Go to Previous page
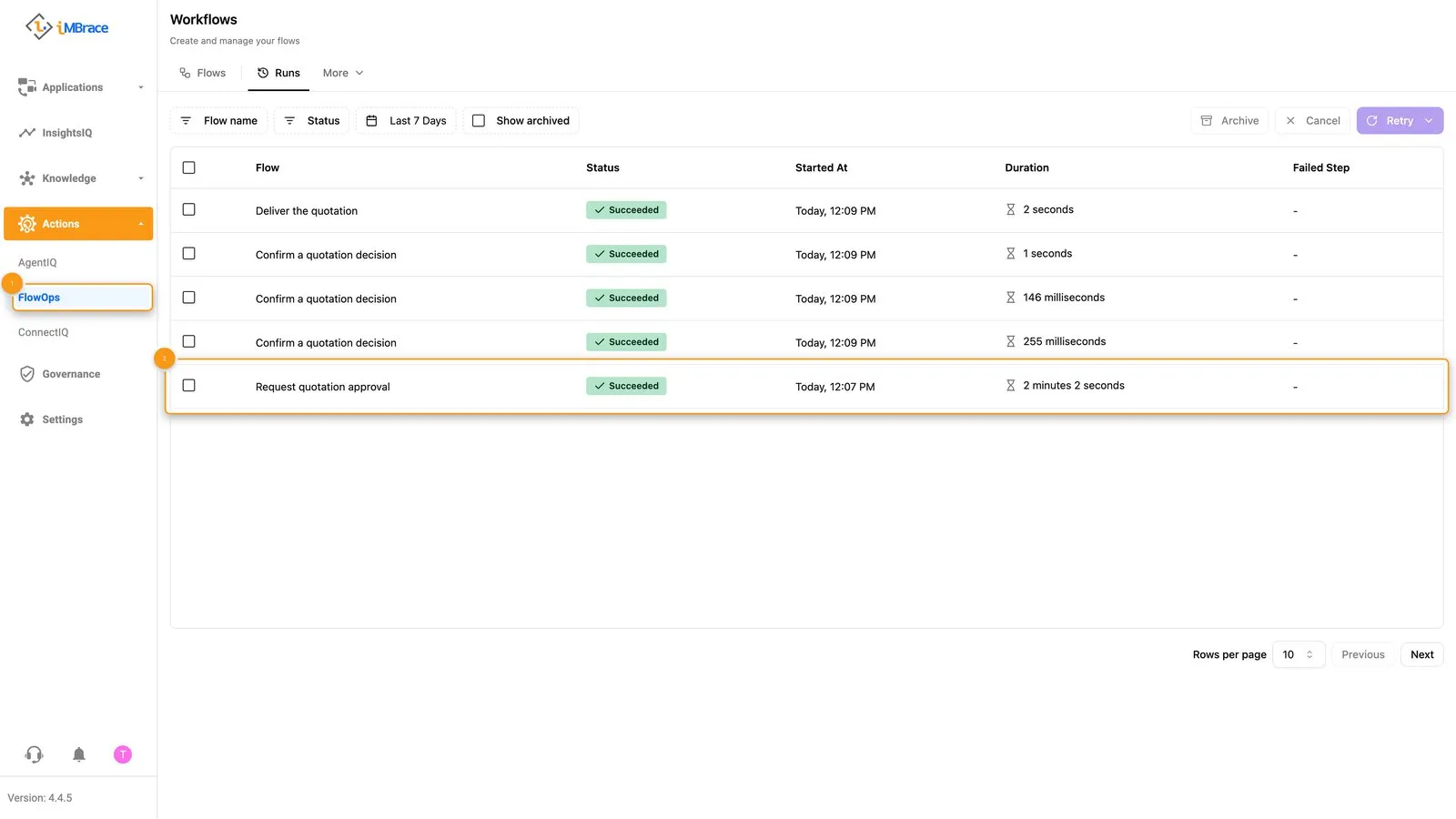 pyautogui.click(x=1362, y=654)
